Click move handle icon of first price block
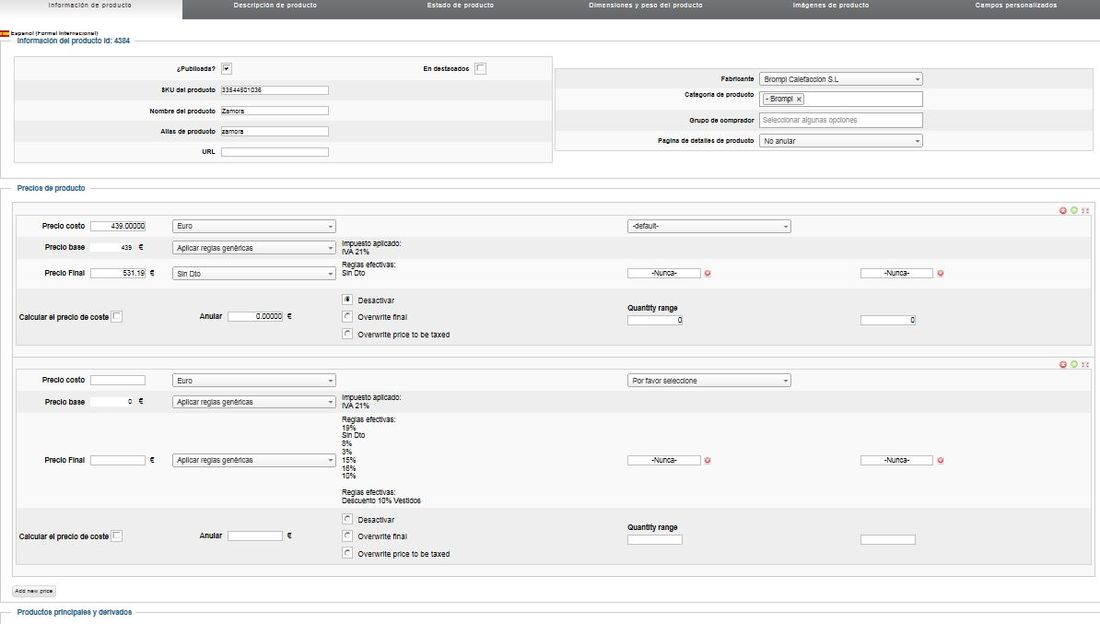The image size is (1100, 624). 1085,211
